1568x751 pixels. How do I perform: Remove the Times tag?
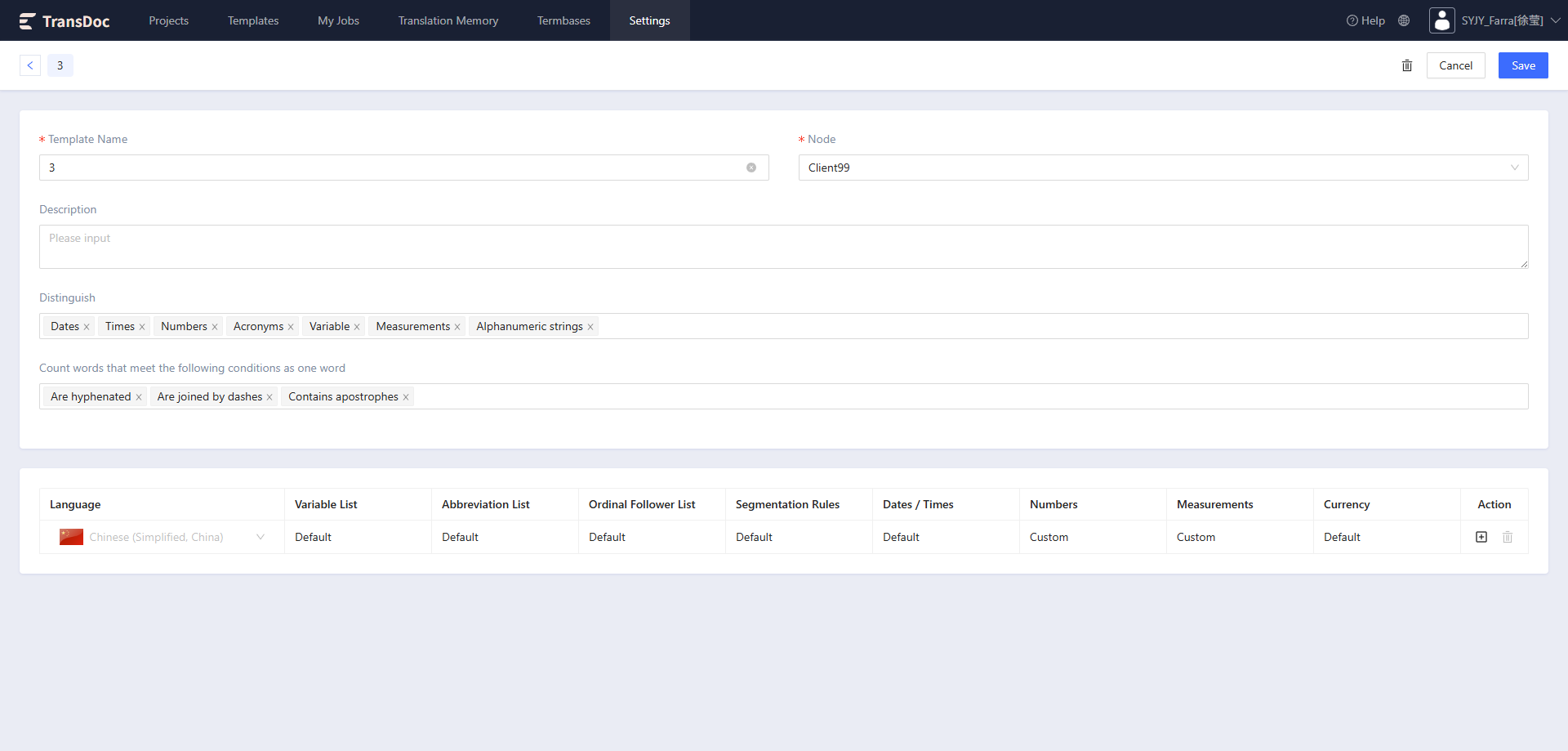tap(142, 327)
